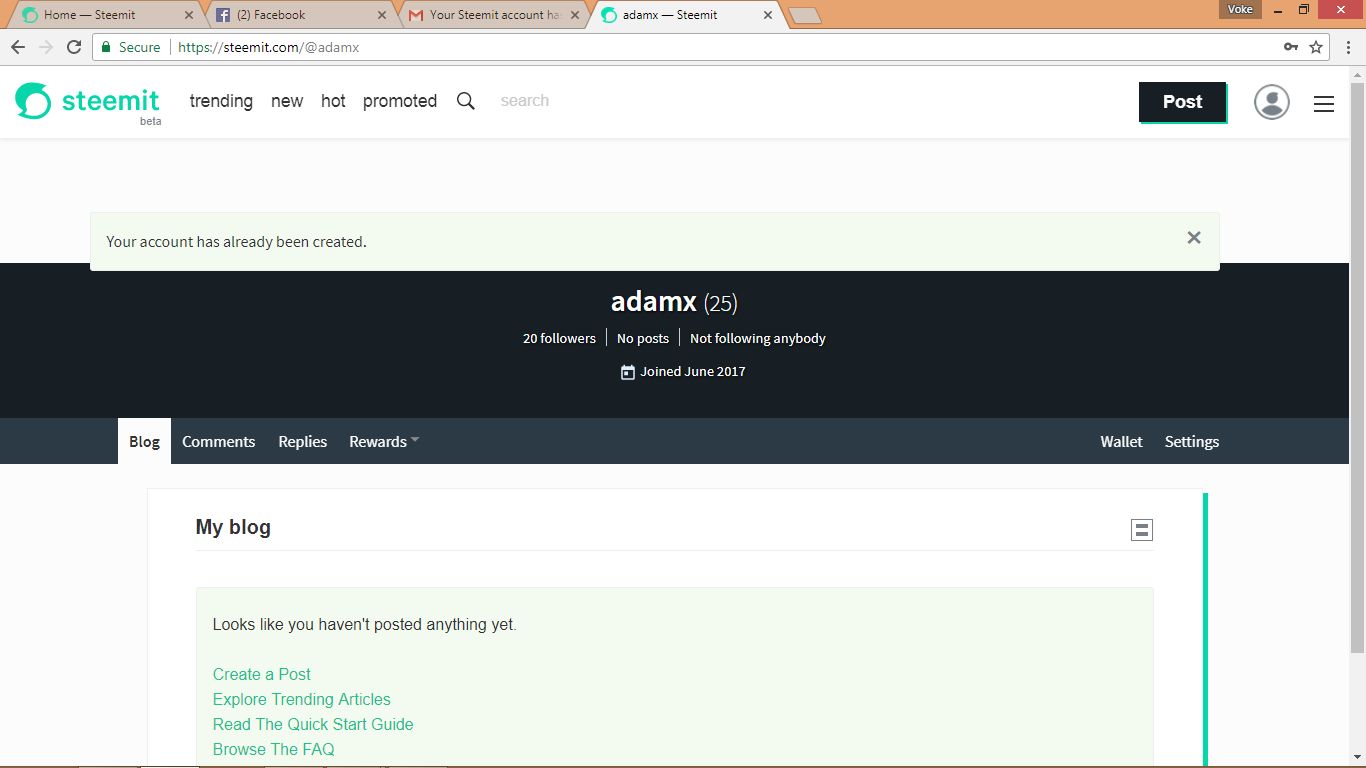Click the My blog heading
The height and width of the screenshot is (768, 1366).
click(233, 527)
